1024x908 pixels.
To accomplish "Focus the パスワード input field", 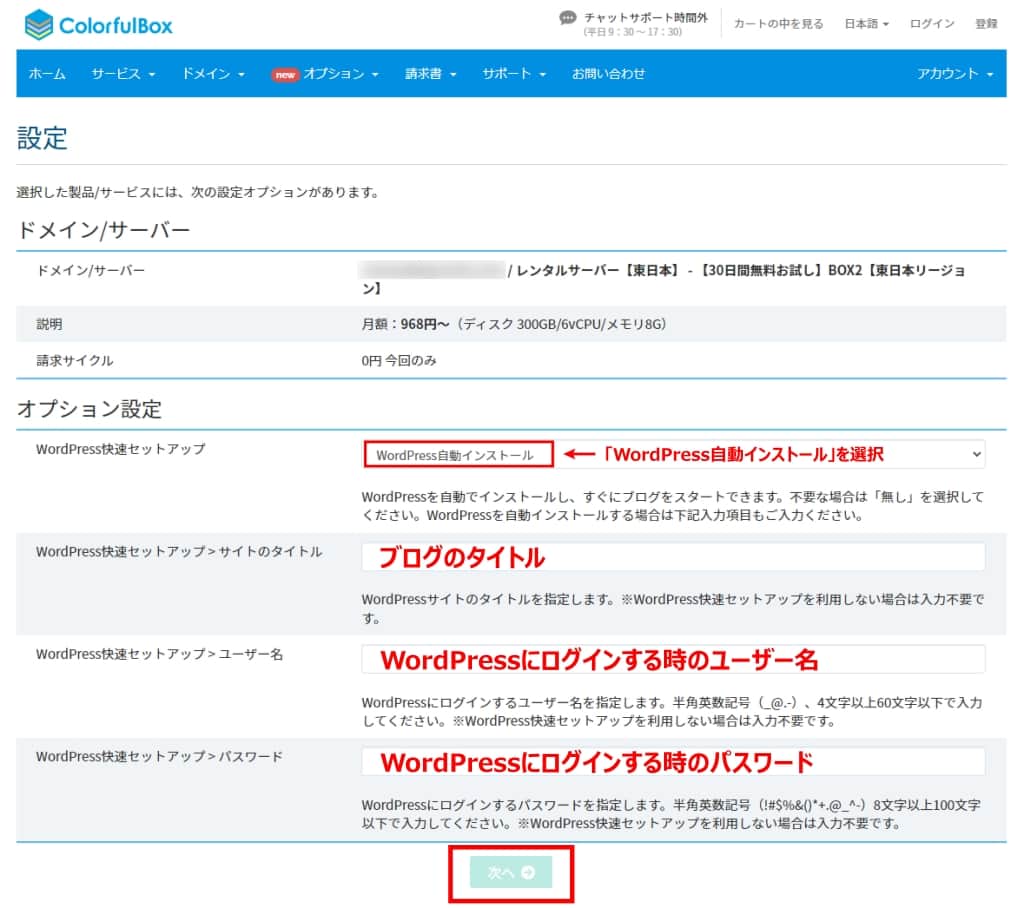I will (x=673, y=762).
